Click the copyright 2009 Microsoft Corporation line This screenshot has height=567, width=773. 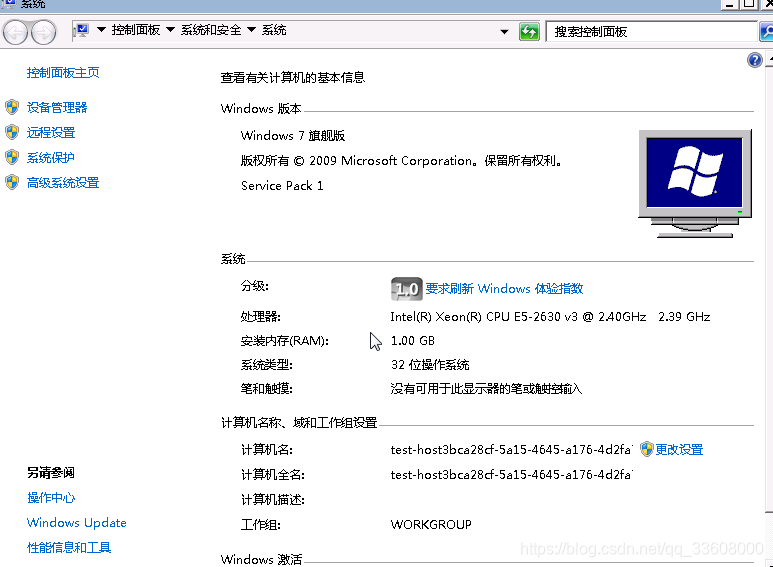[401, 161]
